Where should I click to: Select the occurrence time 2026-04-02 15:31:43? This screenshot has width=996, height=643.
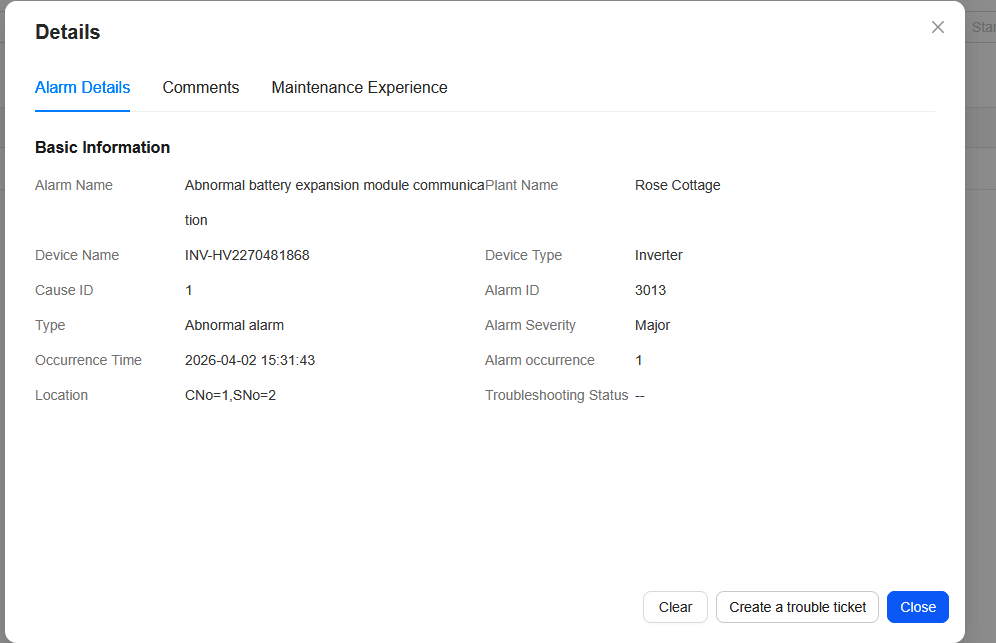coord(250,361)
